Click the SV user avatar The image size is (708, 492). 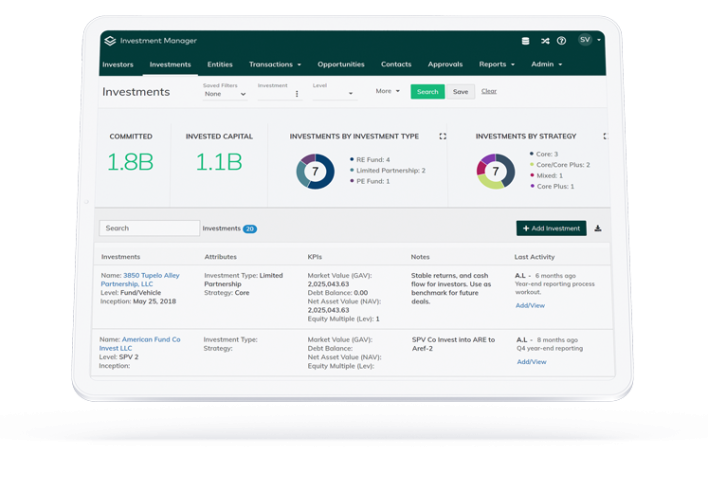[585, 40]
